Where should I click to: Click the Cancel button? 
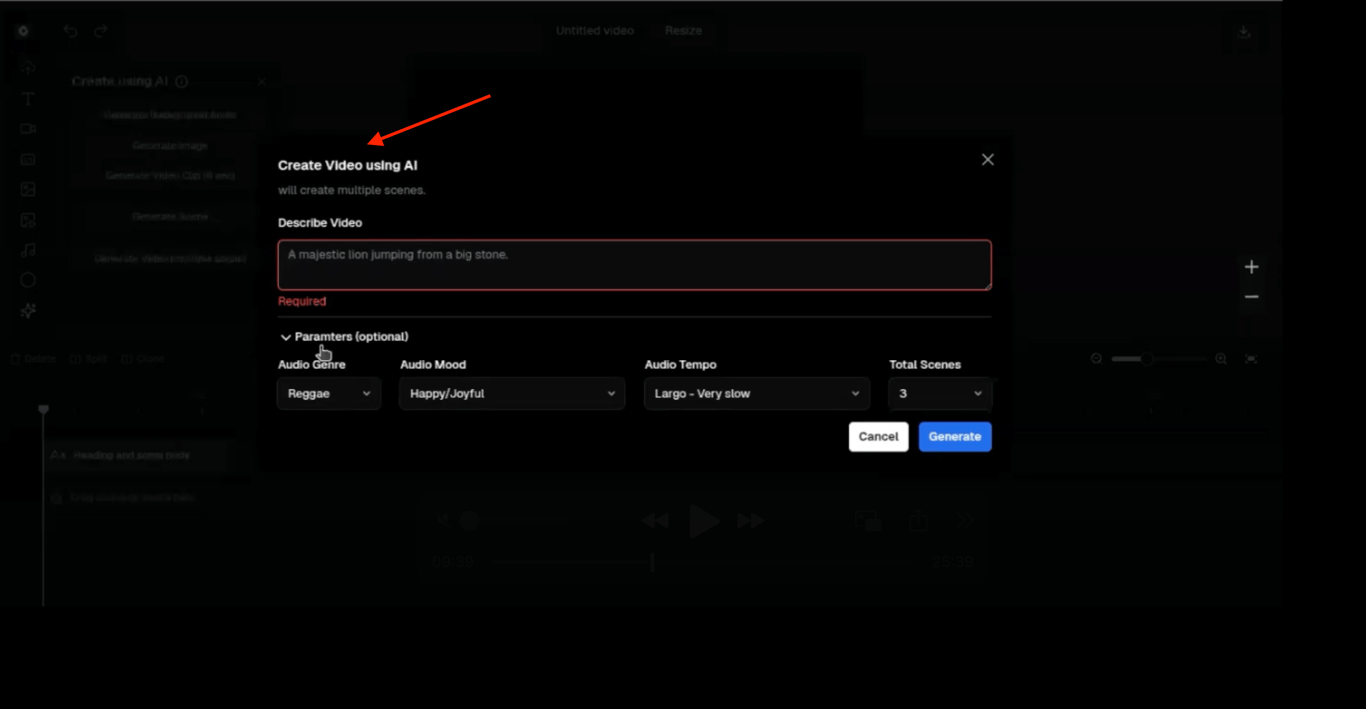point(878,437)
